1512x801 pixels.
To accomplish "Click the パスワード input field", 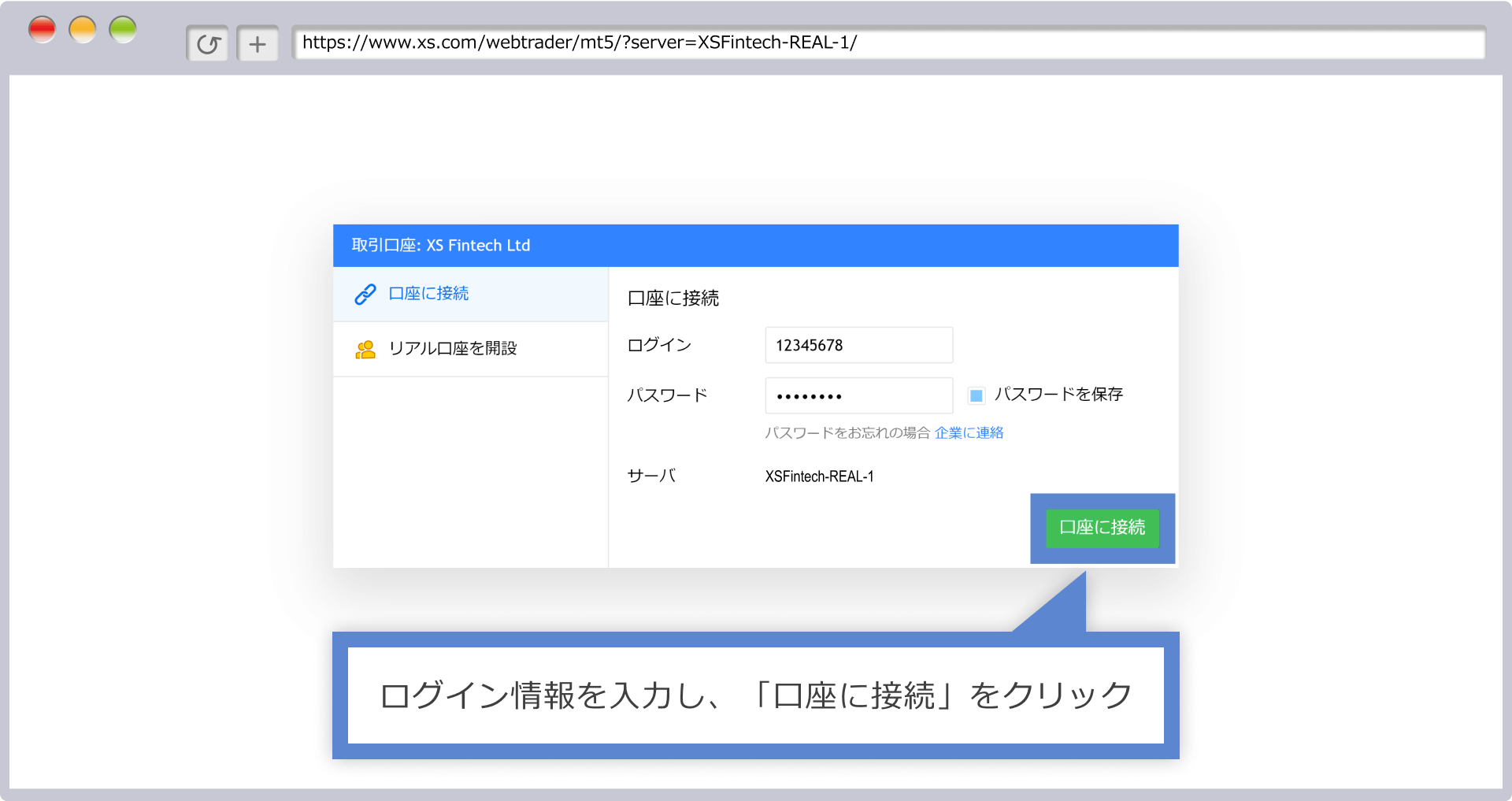I will pyautogui.click(x=858, y=395).
